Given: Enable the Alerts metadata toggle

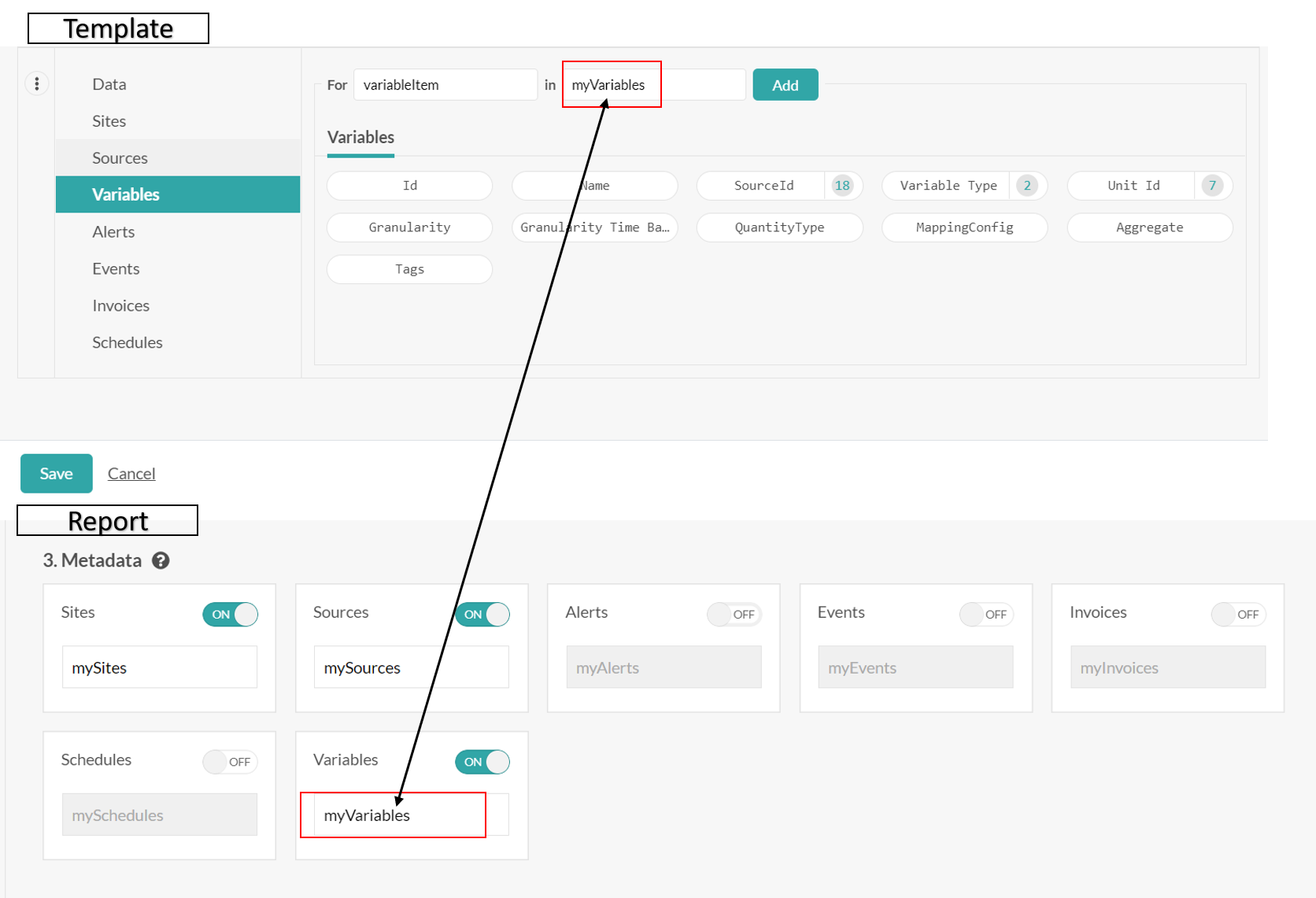Looking at the screenshot, I should (x=734, y=614).
